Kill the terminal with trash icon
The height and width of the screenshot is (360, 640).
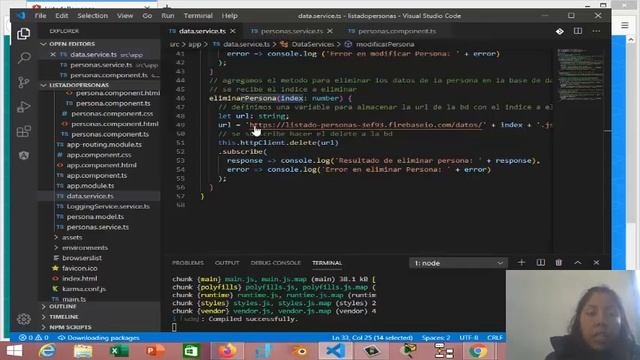tap(559, 262)
